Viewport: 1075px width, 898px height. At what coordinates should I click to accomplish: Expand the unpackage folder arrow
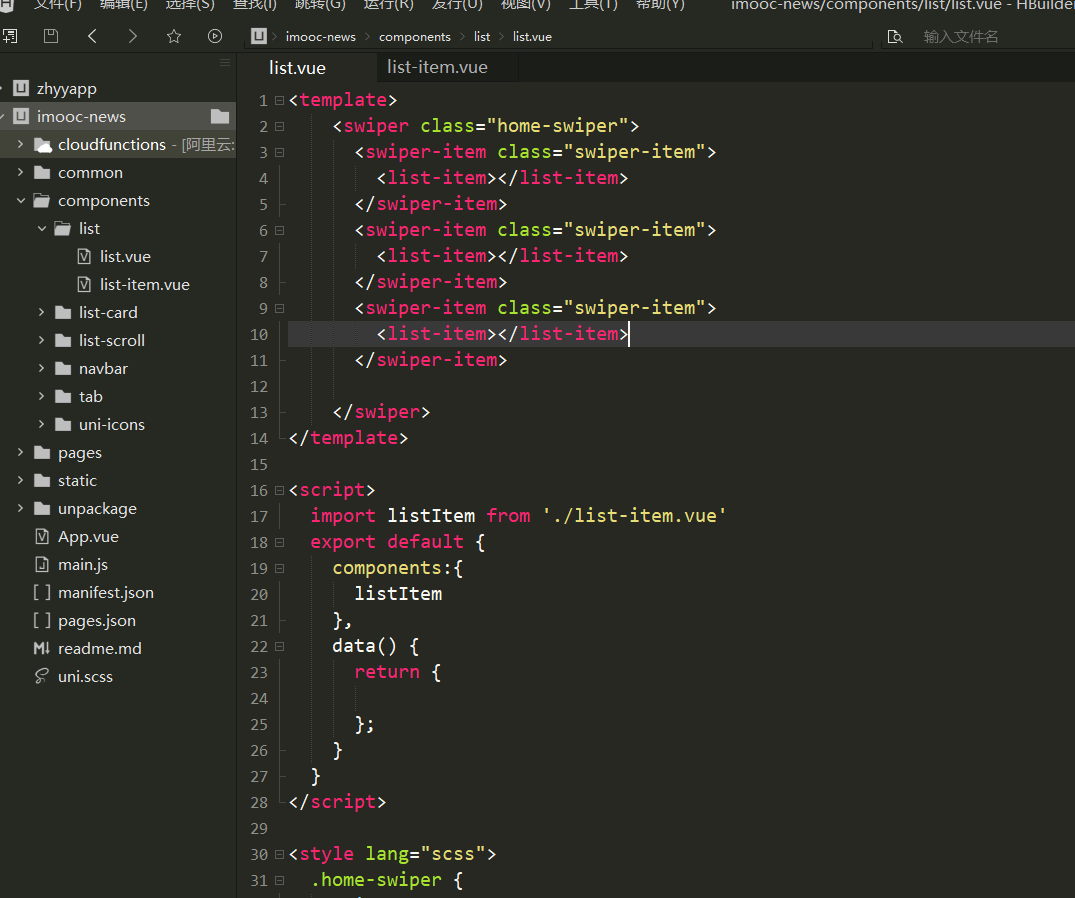pos(21,508)
